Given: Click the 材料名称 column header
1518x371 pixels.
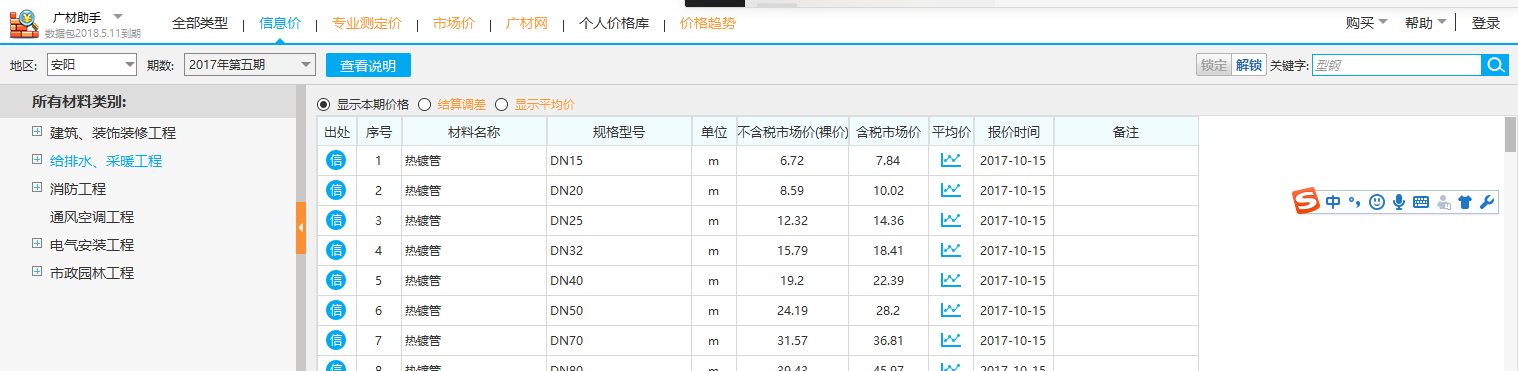Looking at the screenshot, I should click(474, 132).
